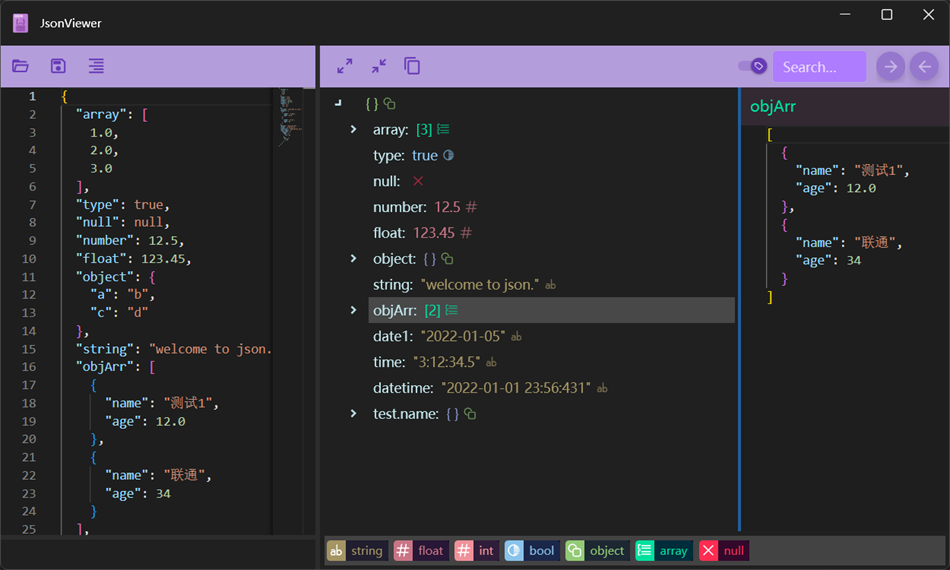Expand the test.name node chevron

click(353, 414)
